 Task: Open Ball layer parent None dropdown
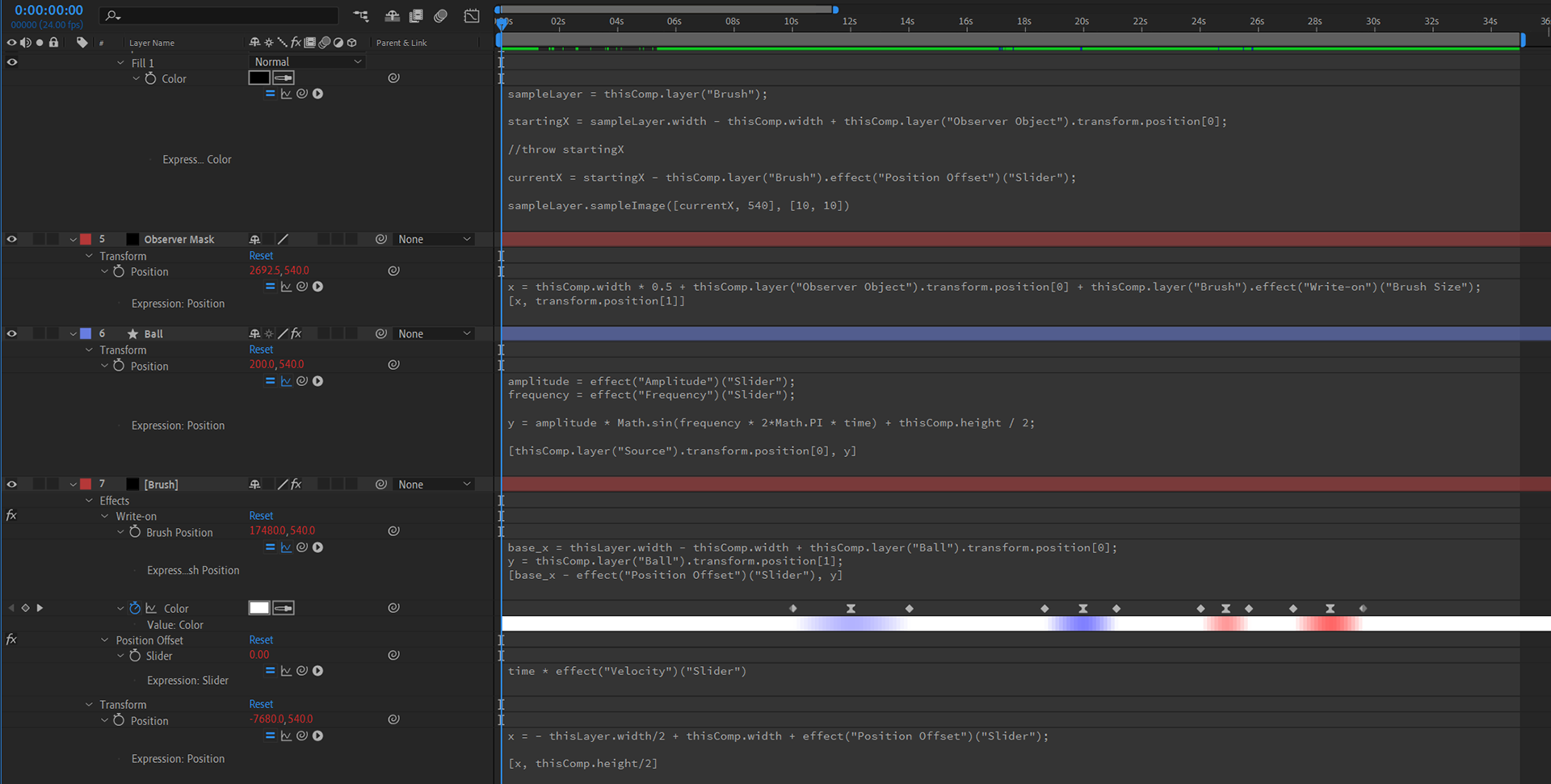click(x=433, y=333)
